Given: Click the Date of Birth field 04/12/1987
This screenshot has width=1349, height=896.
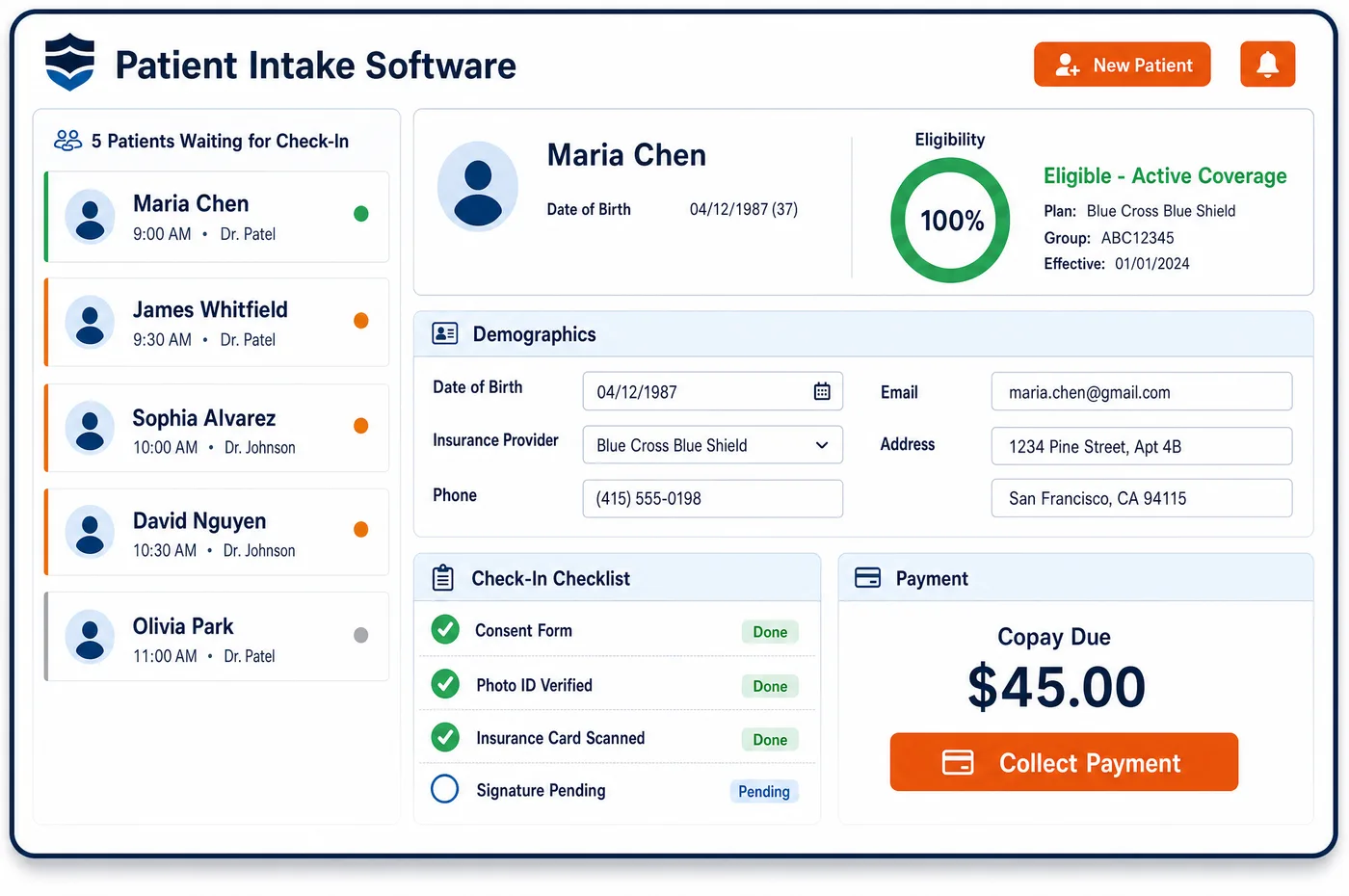Looking at the screenshot, I should click(x=713, y=391).
